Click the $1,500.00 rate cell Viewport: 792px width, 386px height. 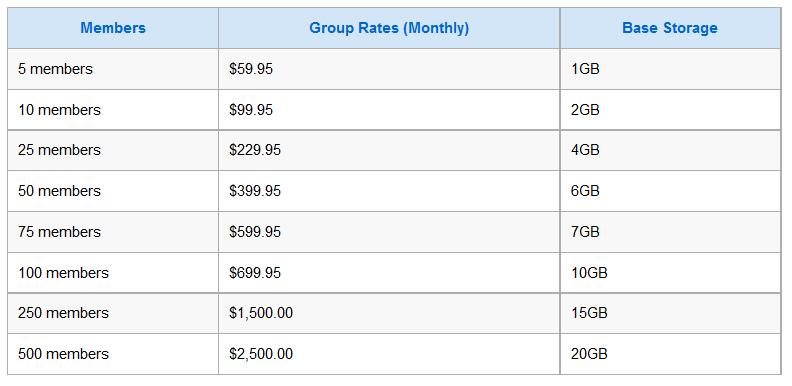click(389, 313)
